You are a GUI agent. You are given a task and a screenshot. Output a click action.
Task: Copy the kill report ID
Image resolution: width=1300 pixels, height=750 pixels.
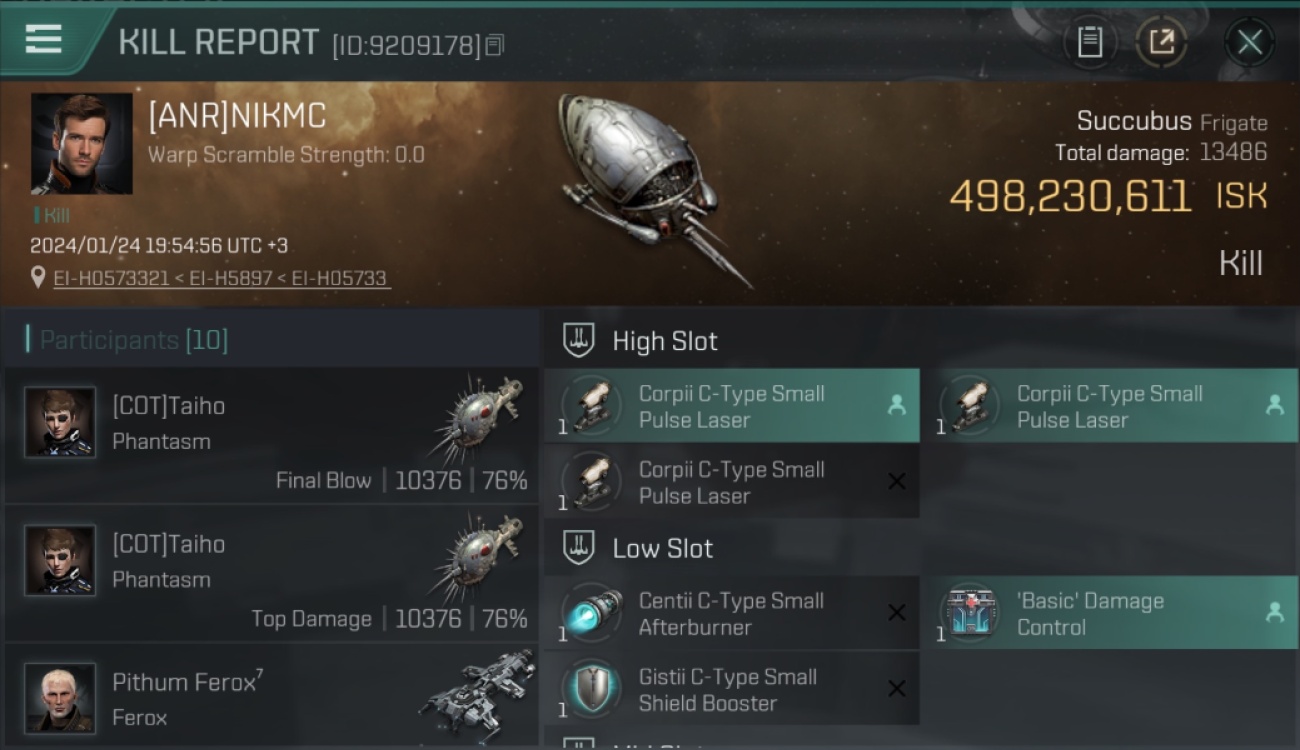(496, 45)
